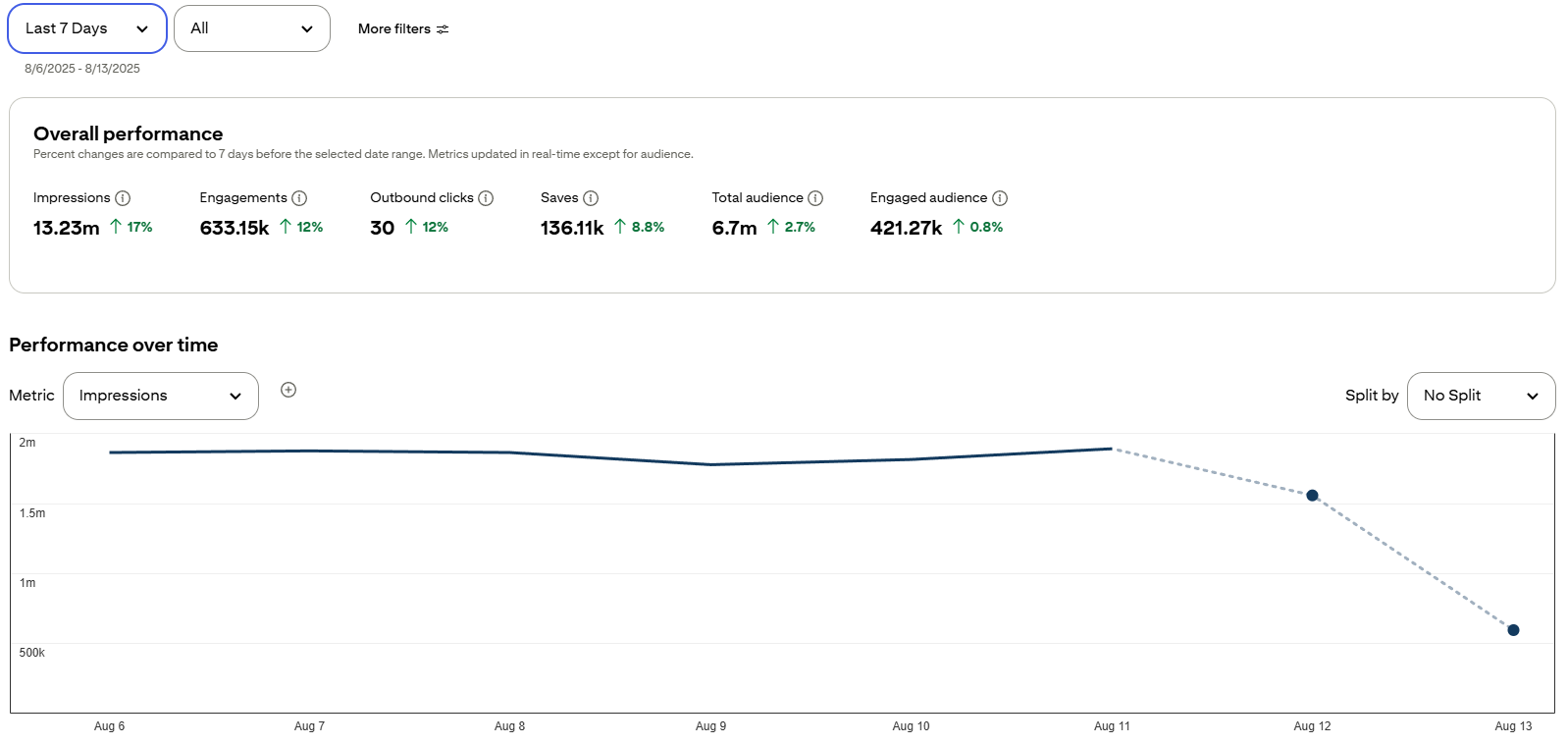
Task: Click the 13.23m Impressions value
Action: (x=67, y=228)
